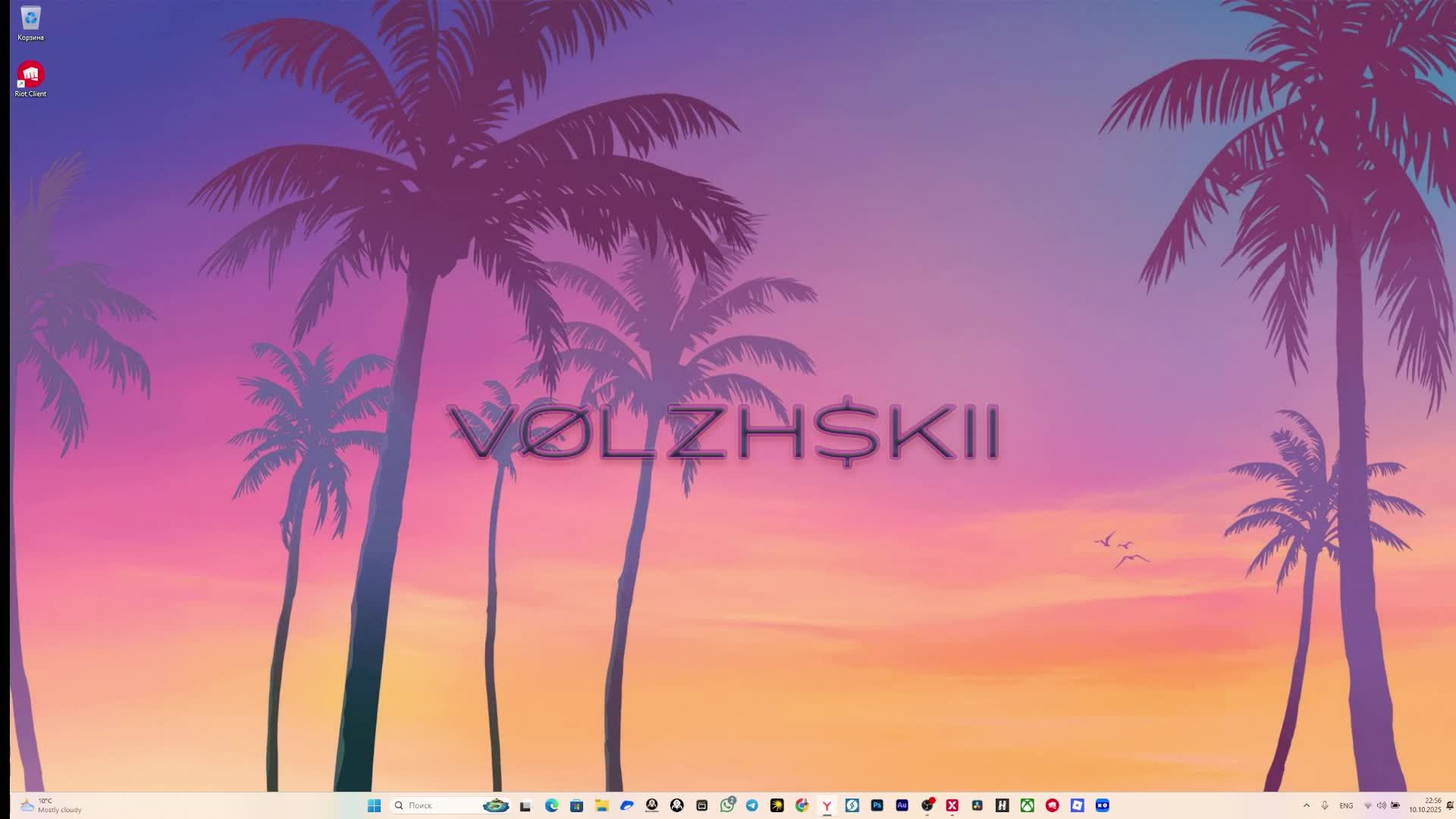Open Microsoft Edge from the taskbar
Image resolution: width=1456 pixels, height=819 pixels.
(x=551, y=805)
